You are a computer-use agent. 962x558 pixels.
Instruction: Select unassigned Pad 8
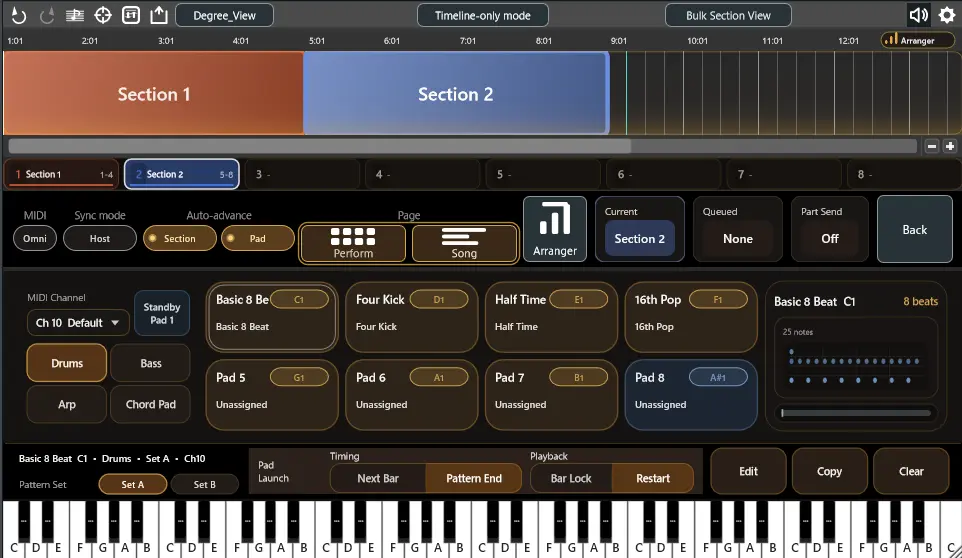tap(691, 394)
